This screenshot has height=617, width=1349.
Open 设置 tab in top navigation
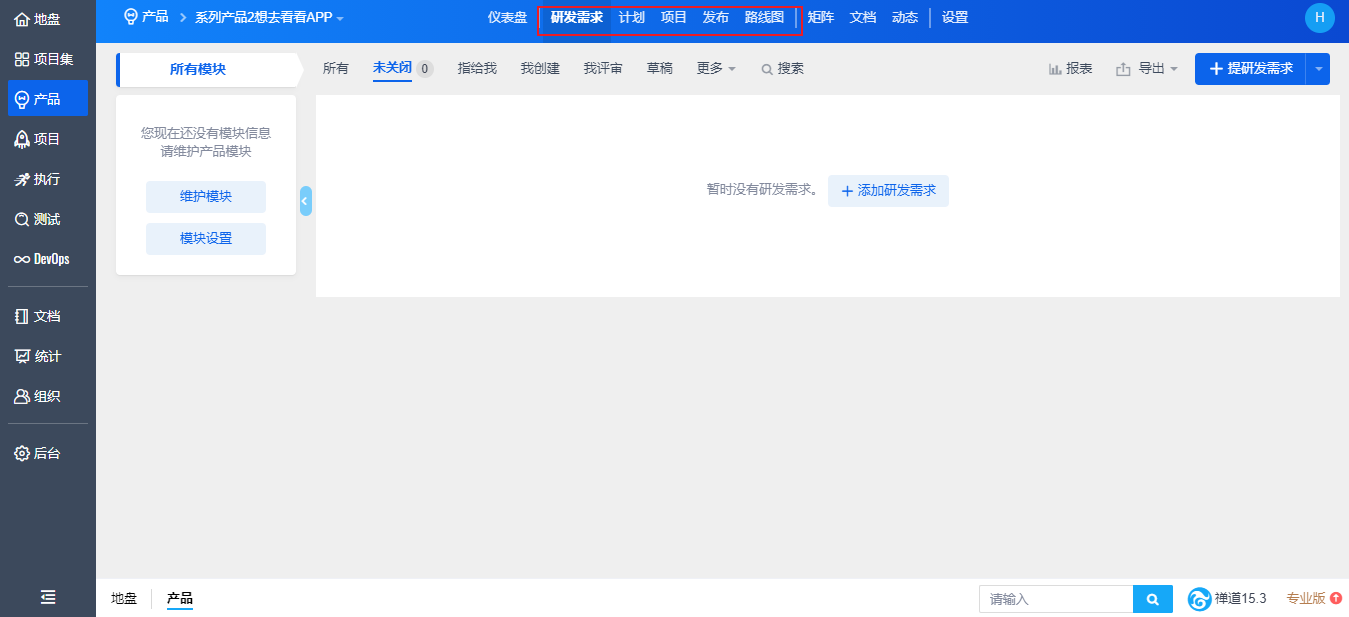(x=955, y=18)
